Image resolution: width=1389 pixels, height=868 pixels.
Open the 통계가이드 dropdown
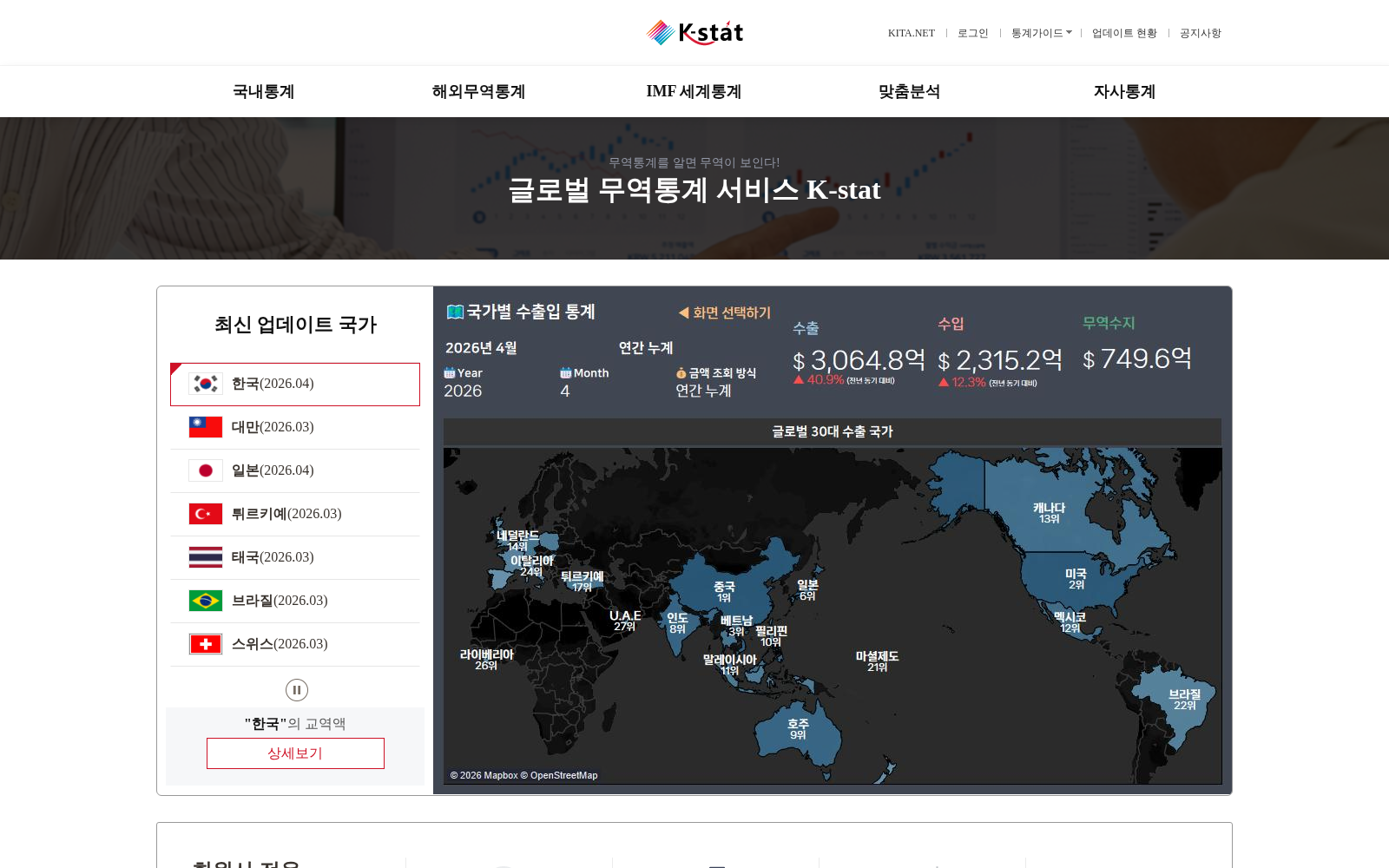tap(1041, 33)
